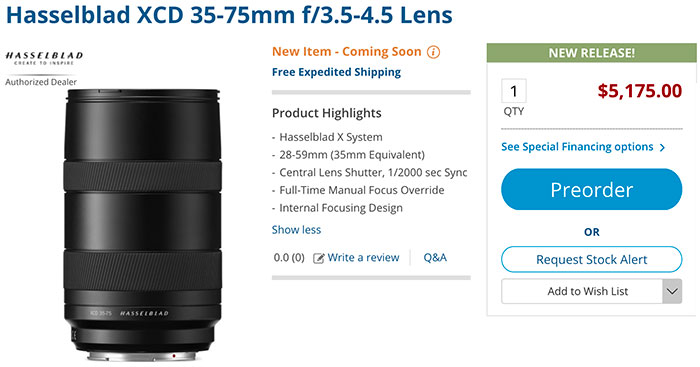Open the Add to Wish List dropdown arrow
Viewport: 700px width, 367px height.
click(672, 292)
